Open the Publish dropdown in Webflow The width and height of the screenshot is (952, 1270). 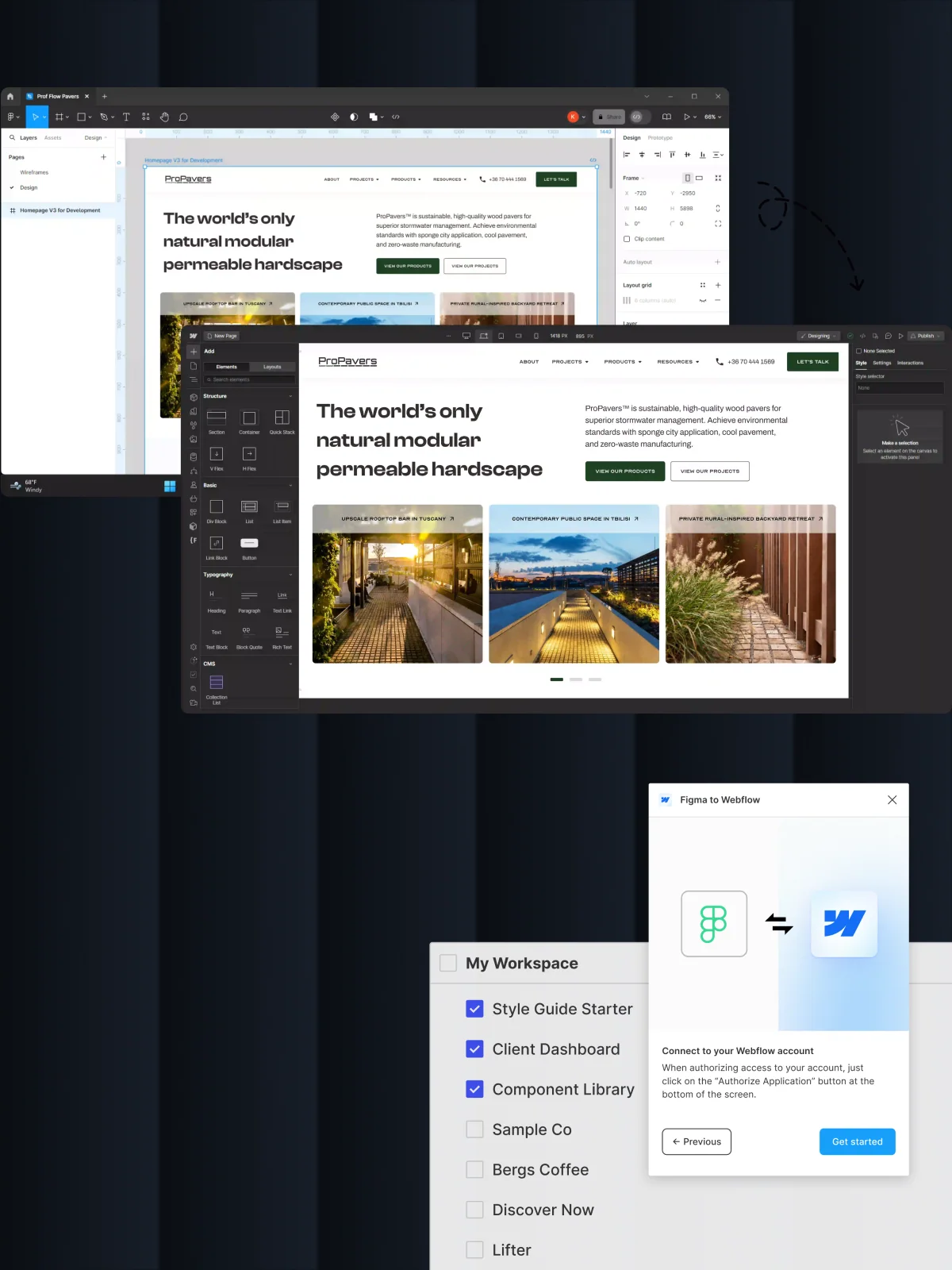pos(926,336)
